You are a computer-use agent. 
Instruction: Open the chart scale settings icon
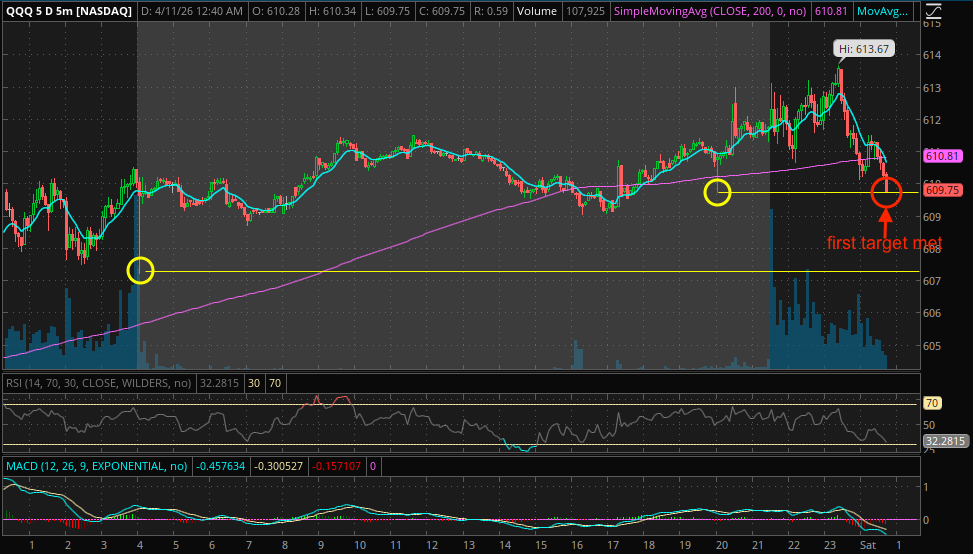click(933, 11)
